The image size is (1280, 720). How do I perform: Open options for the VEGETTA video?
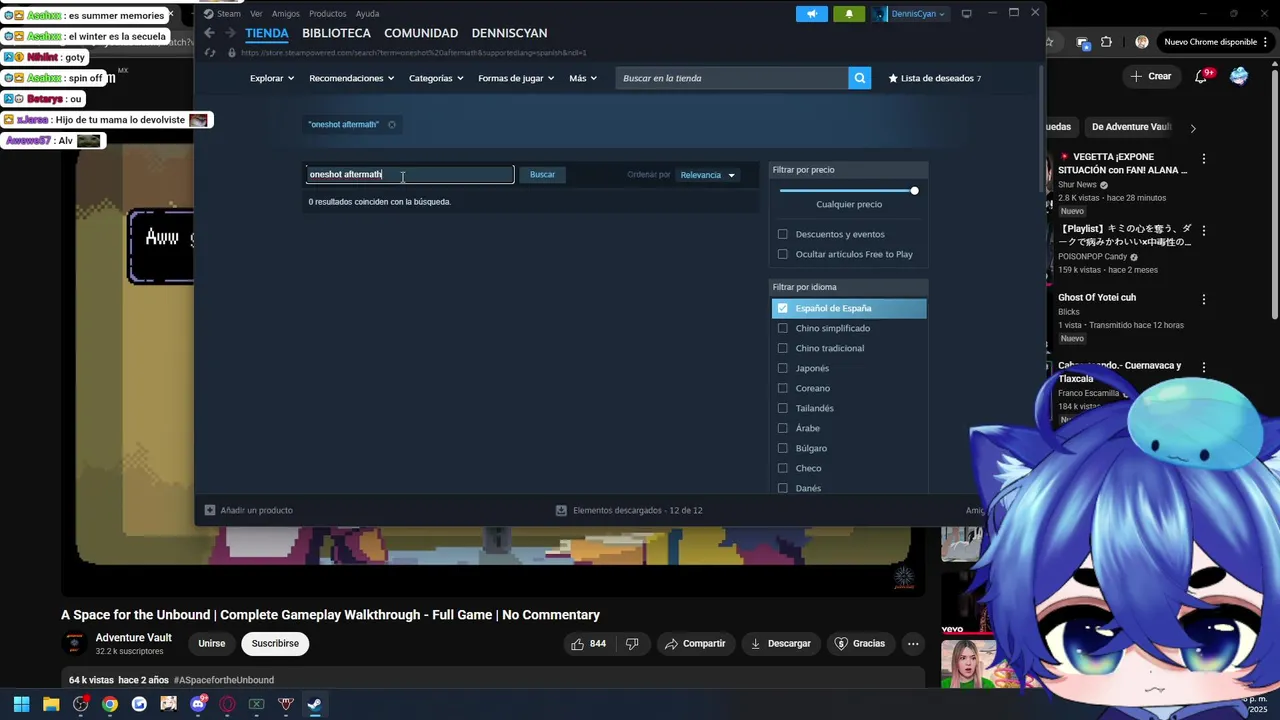1204,159
